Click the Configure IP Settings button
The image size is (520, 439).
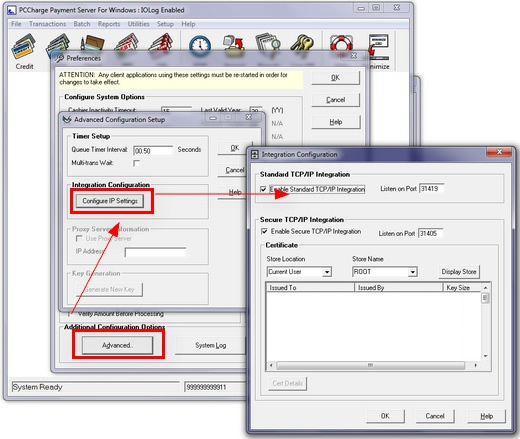coord(110,201)
